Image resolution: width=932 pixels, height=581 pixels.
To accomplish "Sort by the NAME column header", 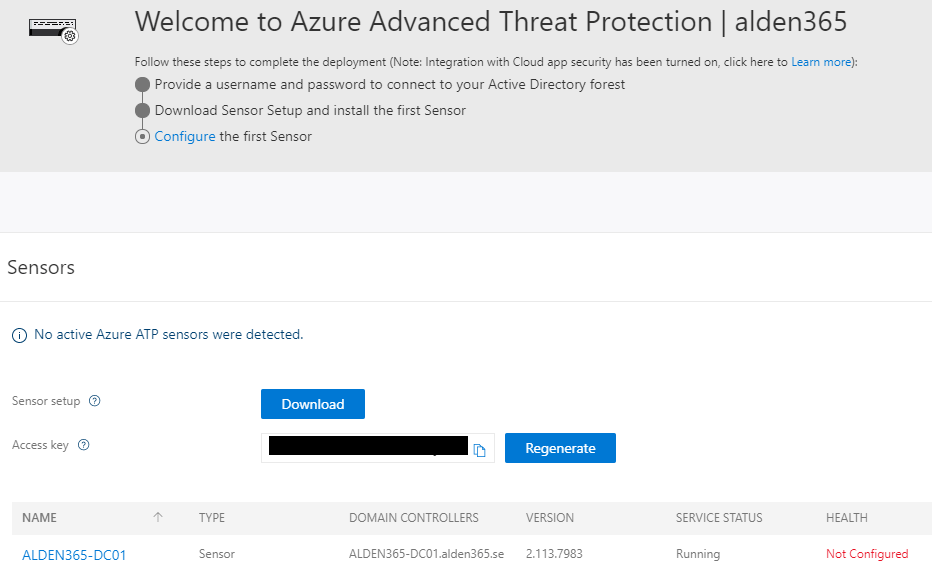I will 40,518.
